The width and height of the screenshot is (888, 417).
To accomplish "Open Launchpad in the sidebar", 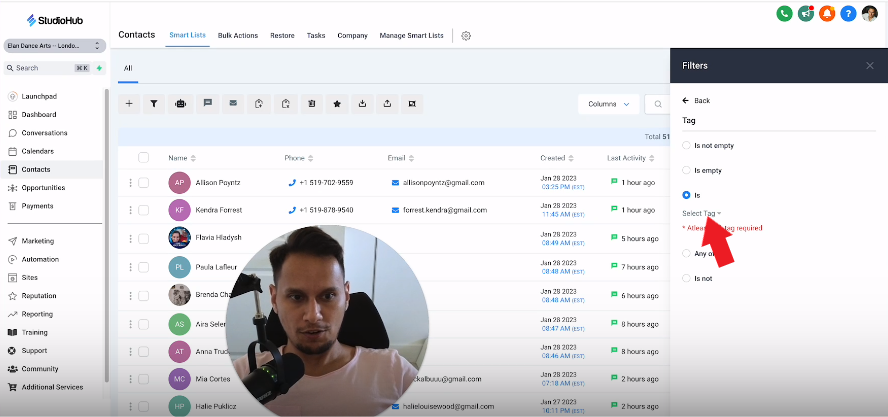I will pos(39,96).
